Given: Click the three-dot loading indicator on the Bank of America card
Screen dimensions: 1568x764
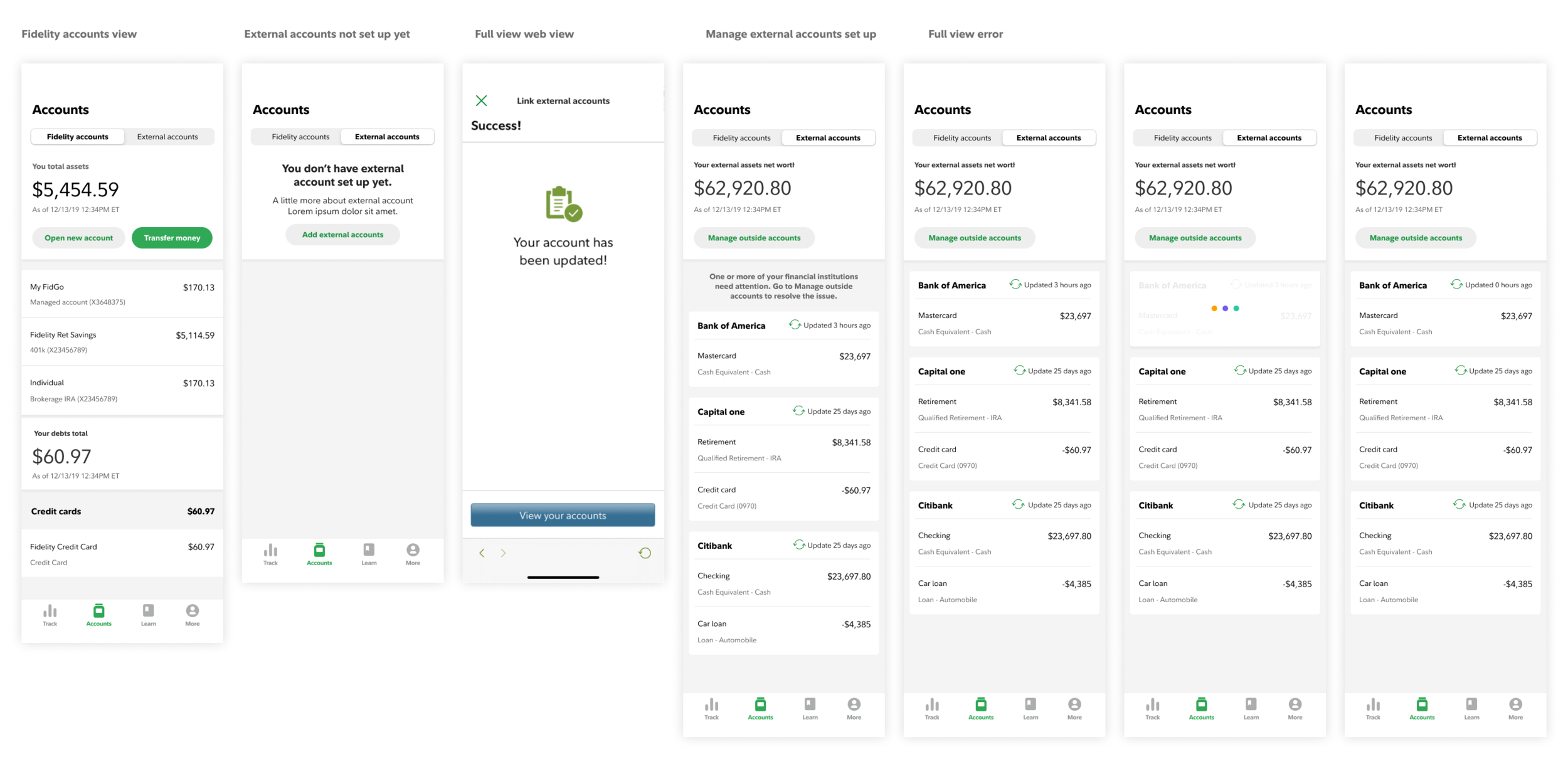Looking at the screenshot, I should click(1224, 308).
